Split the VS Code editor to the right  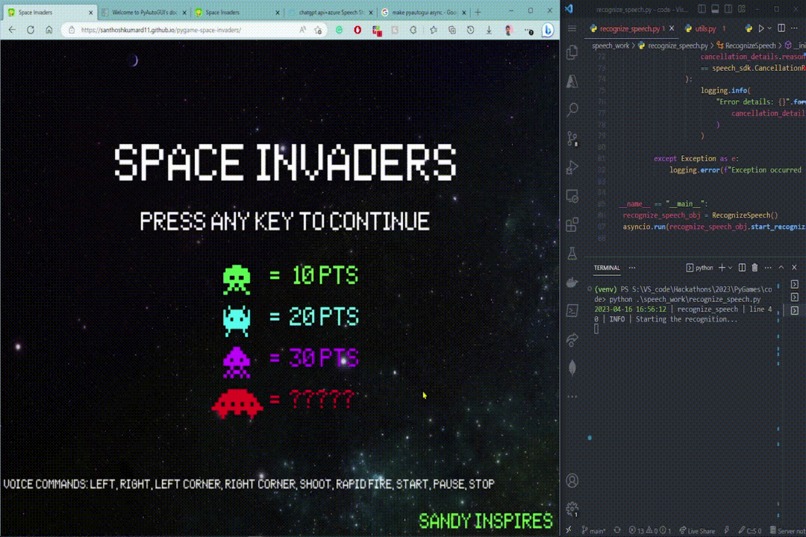coord(781,29)
